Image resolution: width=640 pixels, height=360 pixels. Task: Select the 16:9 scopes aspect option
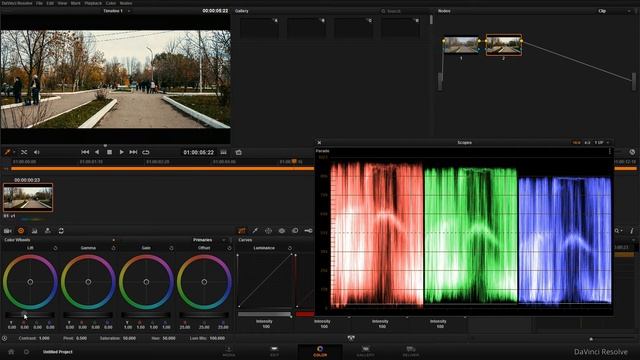point(576,142)
